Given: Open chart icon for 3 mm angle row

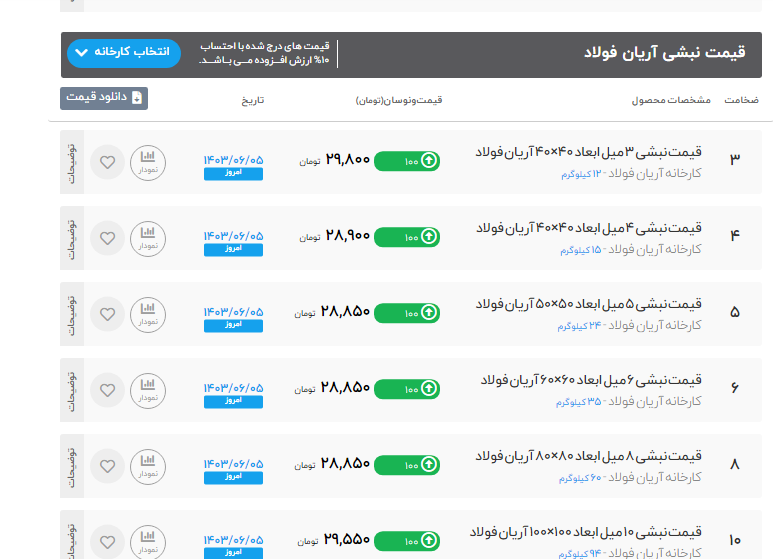Looking at the screenshot, I should click(148, 162).
